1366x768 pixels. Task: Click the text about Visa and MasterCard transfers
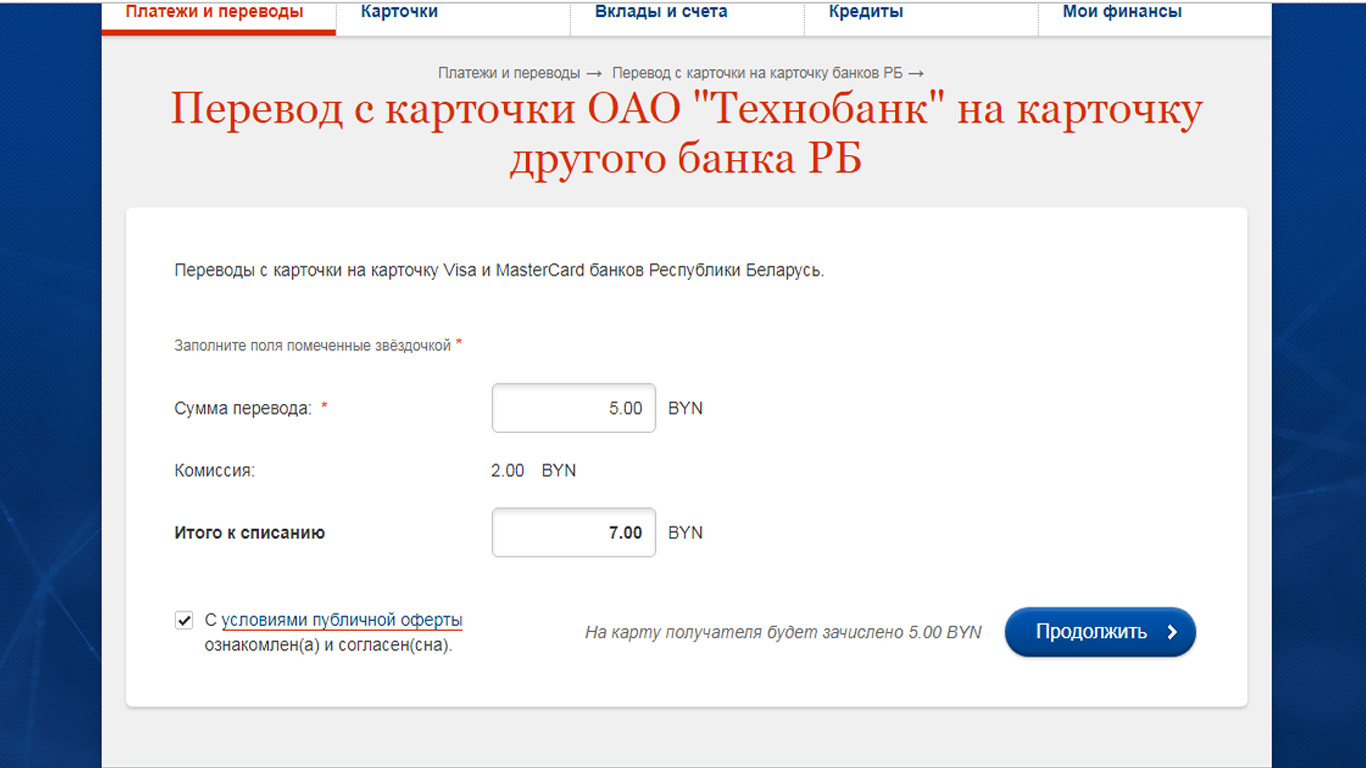coord(499,270)
